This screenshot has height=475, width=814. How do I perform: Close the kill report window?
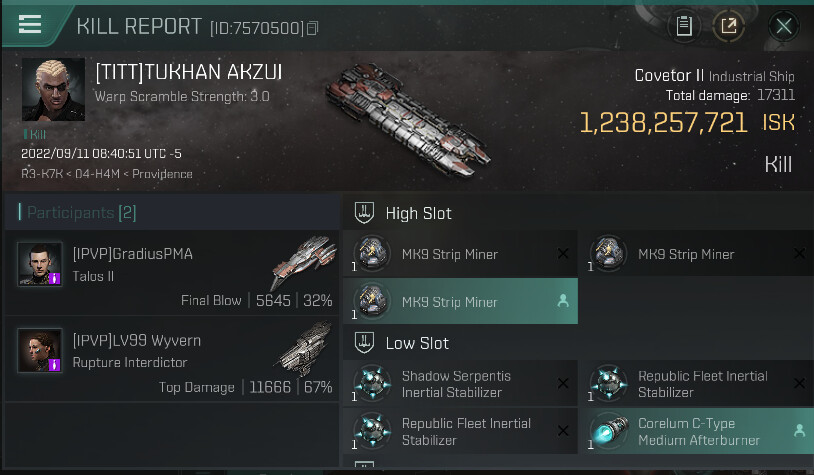tap(784, 26)
